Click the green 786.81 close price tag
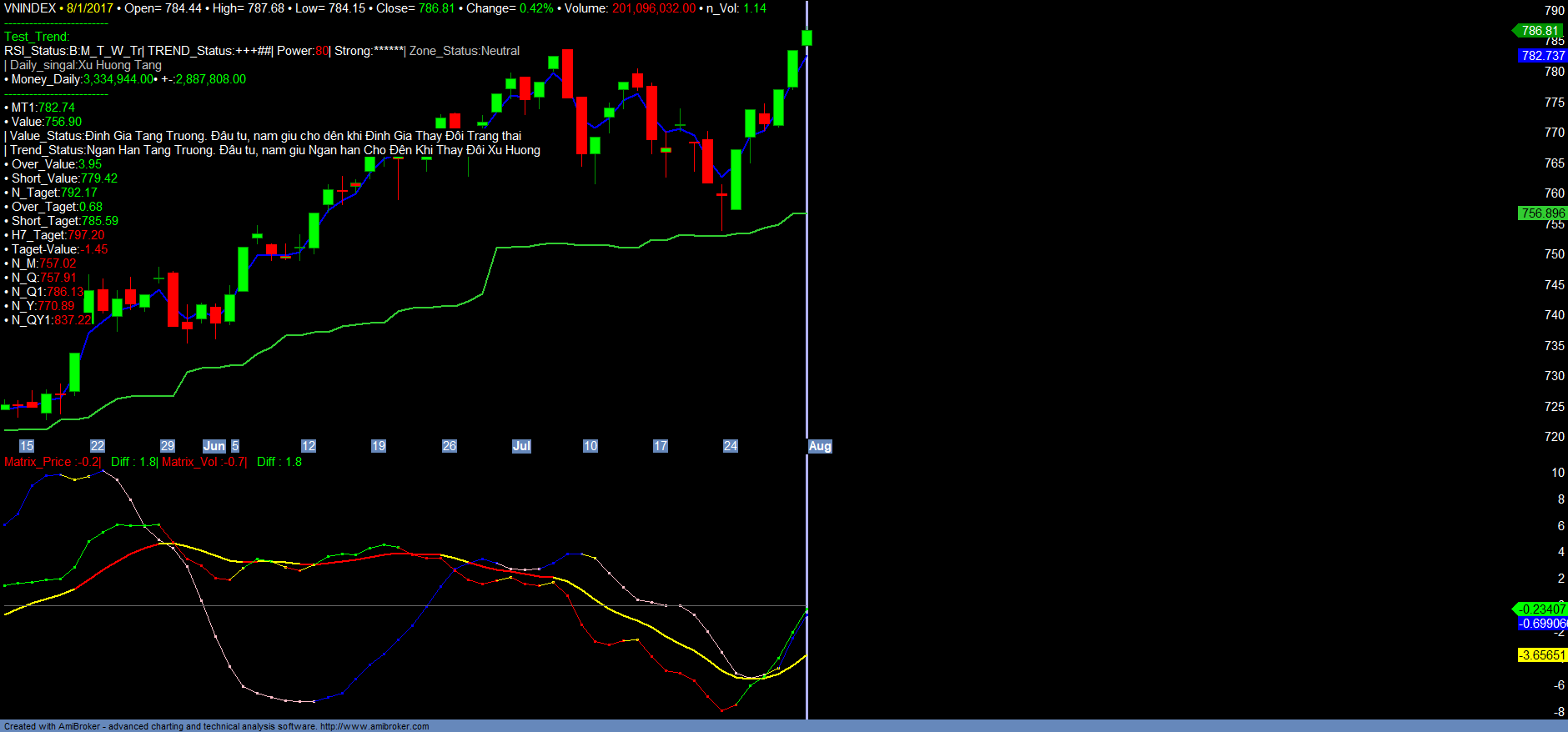This screenshot has width=1568, height=732. 1540,31
